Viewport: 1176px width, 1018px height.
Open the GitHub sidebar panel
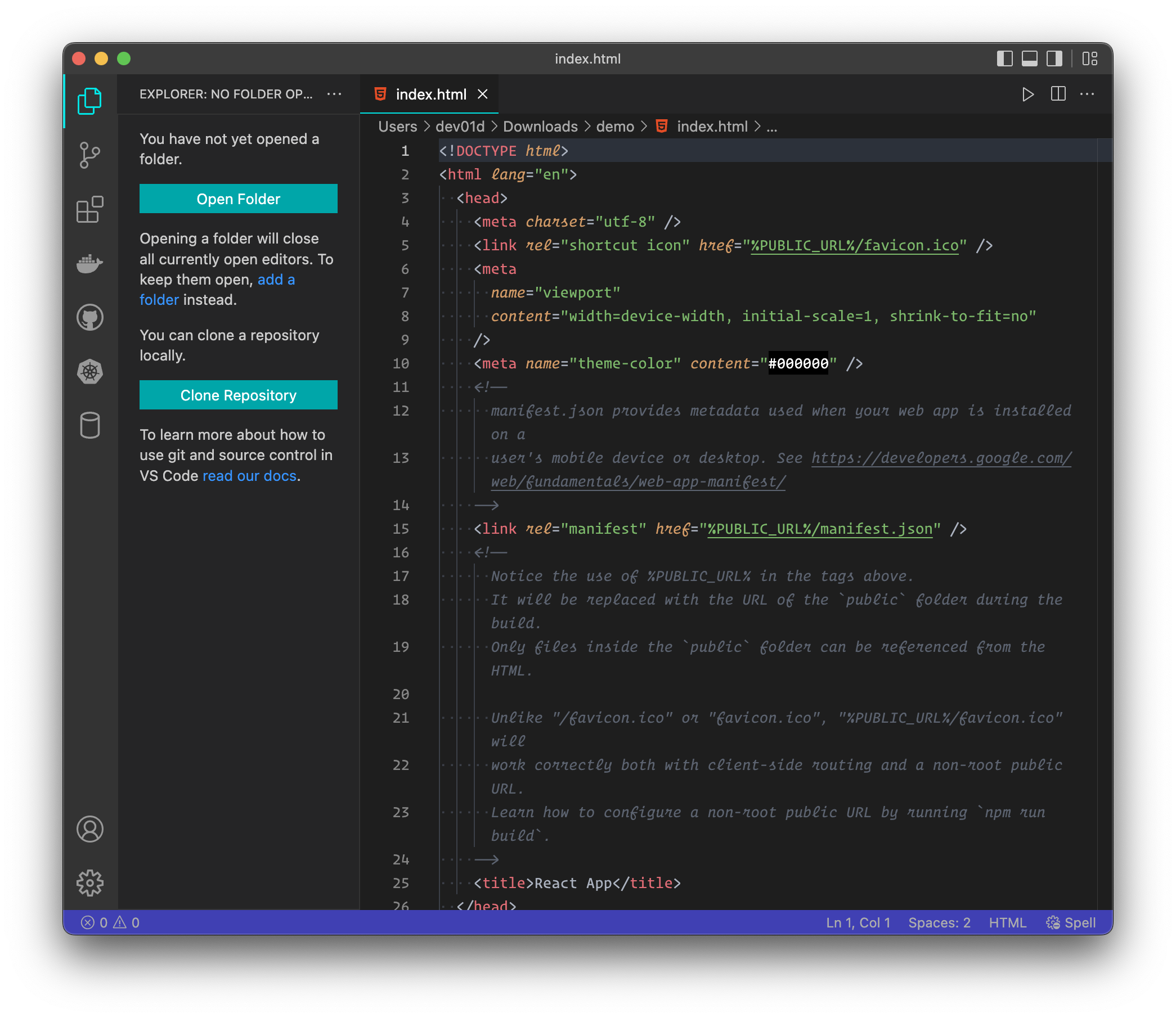(90, 317)
